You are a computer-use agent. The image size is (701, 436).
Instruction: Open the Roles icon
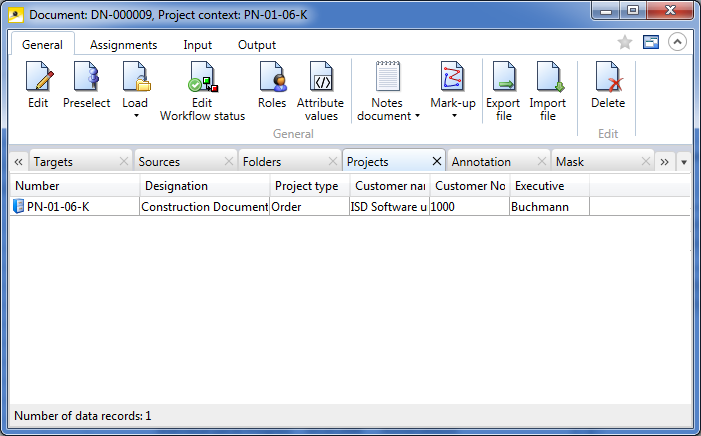coord(272,77)
